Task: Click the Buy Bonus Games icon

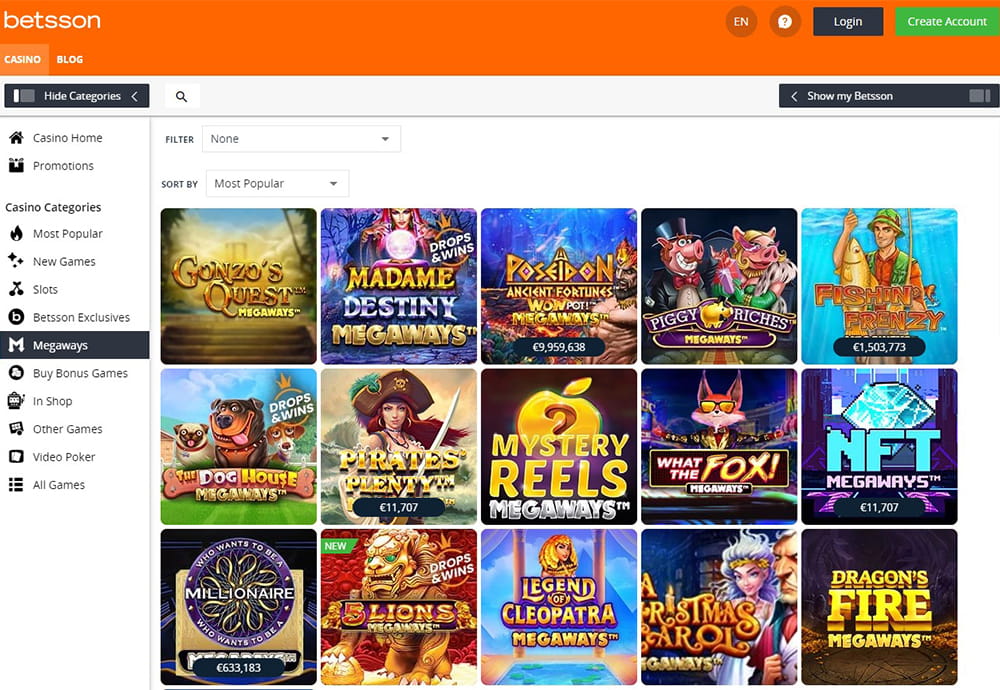Action: [16, 373]
